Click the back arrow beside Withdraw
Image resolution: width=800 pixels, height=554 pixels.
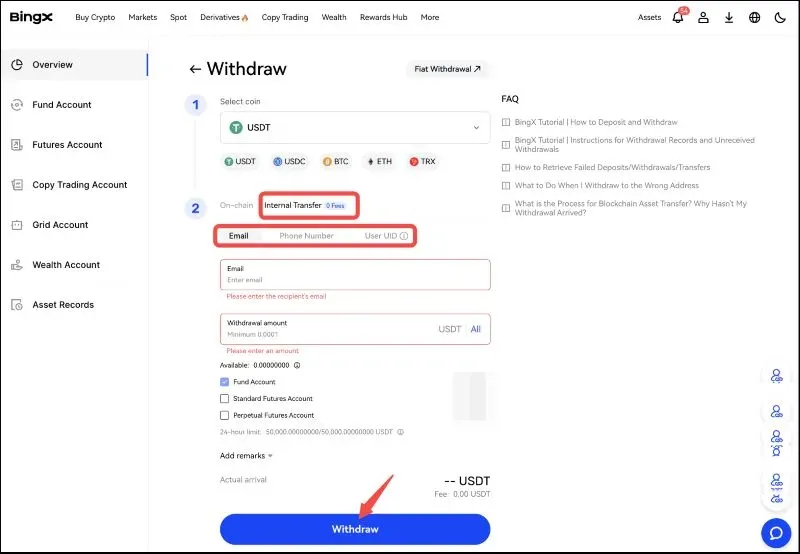tap(195, 69)
